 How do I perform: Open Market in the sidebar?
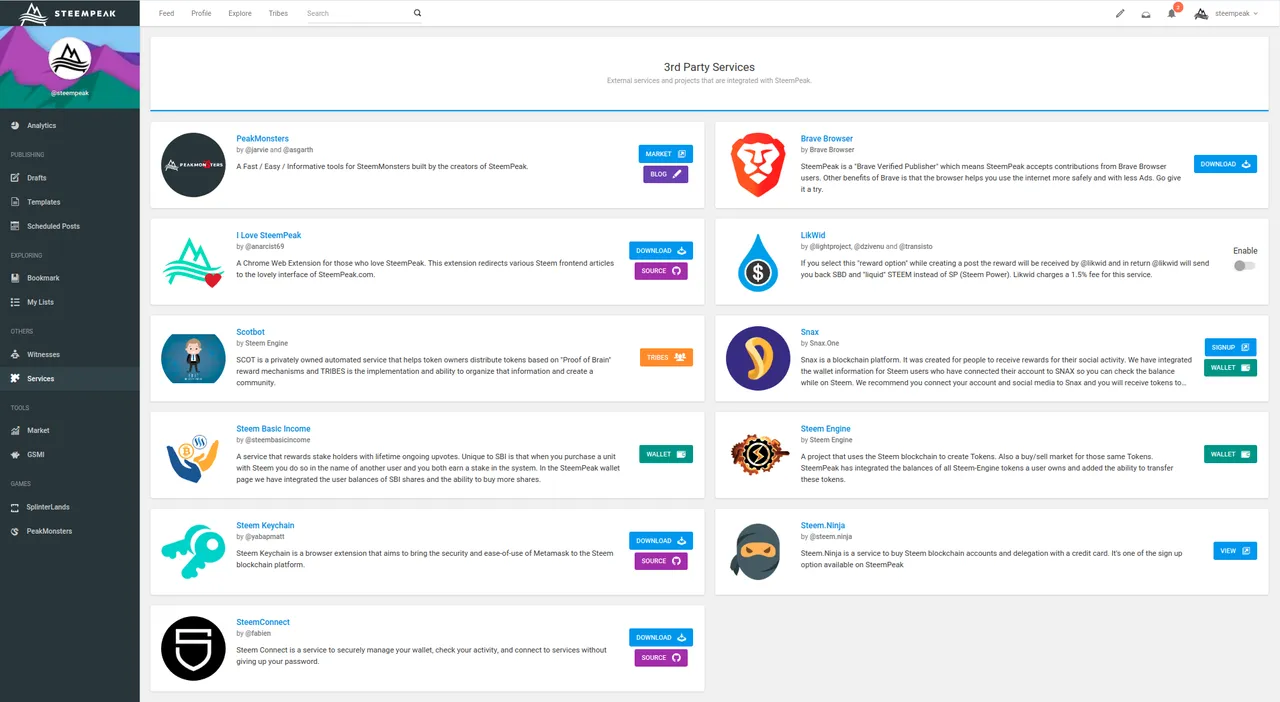tap(70, 431)
